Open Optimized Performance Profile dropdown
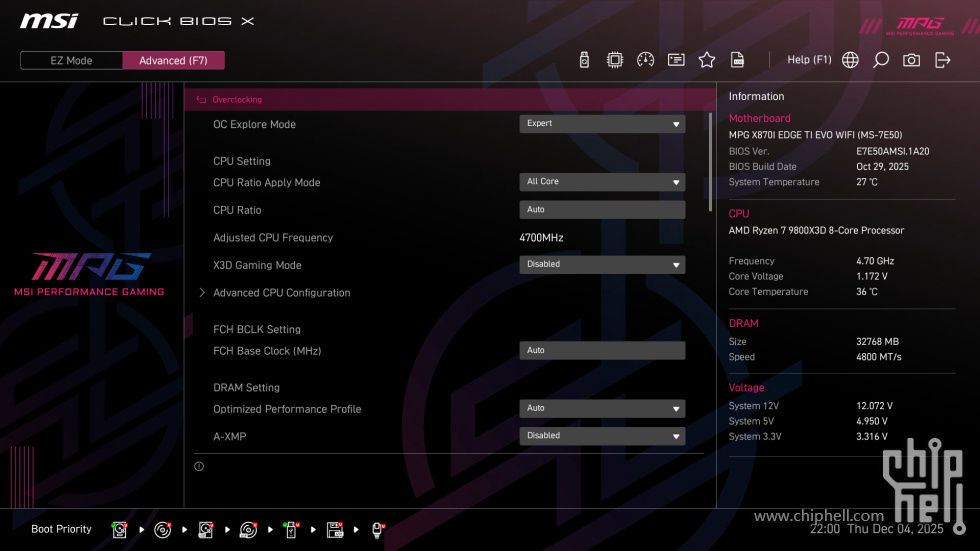This screenshot has height=551, width=980. (x=602, y=408)
